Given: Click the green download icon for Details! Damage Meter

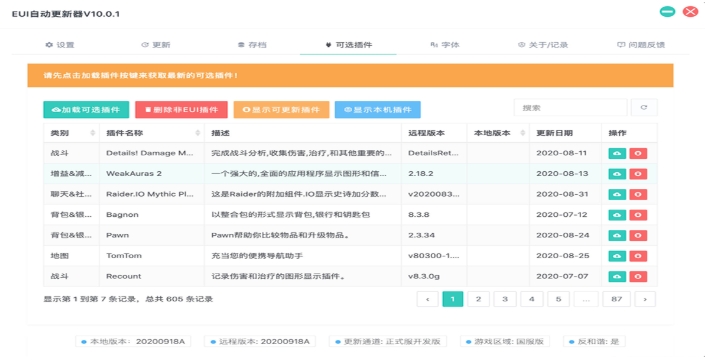Looking at the screenshot, I should point(617,153).
